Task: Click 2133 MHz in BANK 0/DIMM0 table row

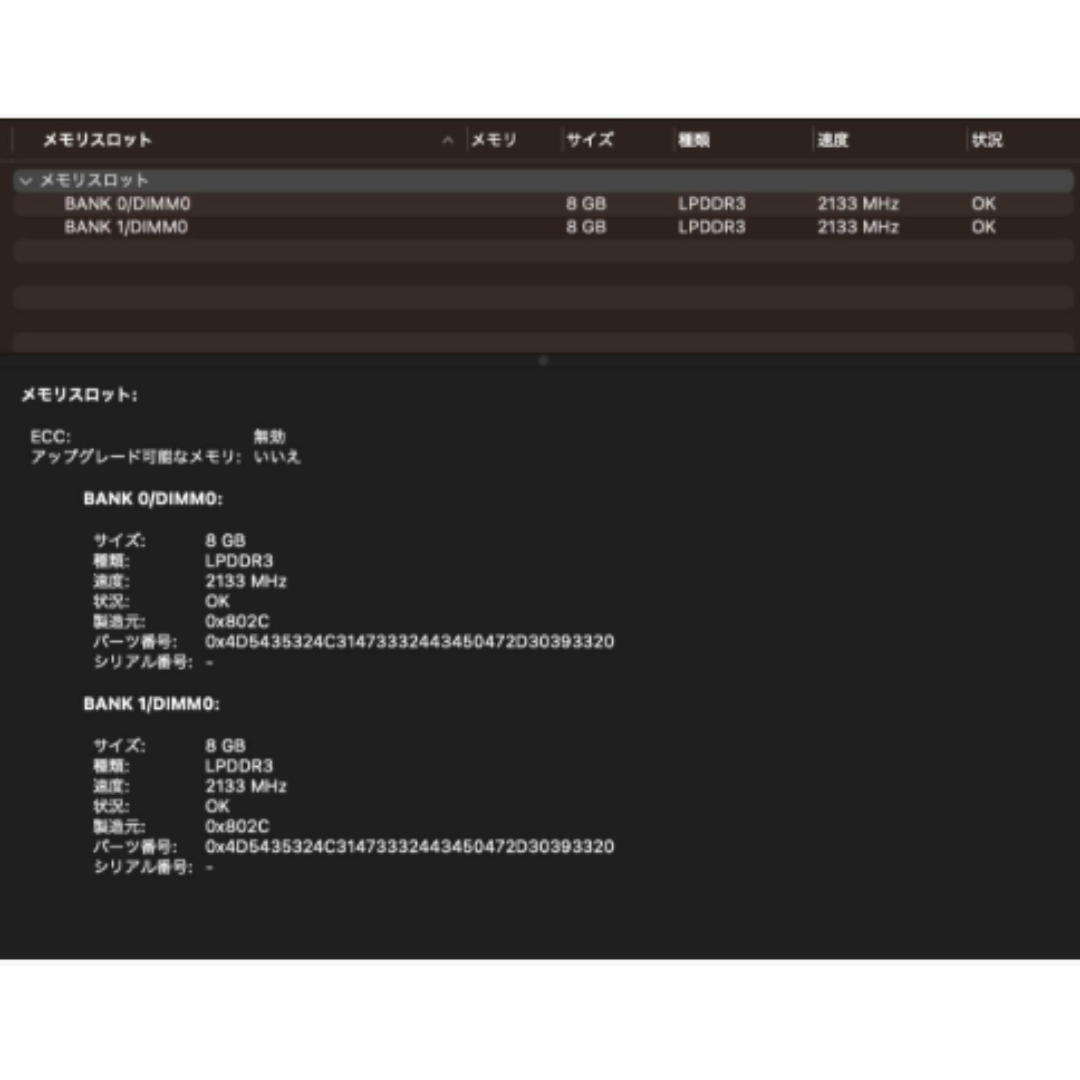Action: pyautogui.click(x=858, y=204)
